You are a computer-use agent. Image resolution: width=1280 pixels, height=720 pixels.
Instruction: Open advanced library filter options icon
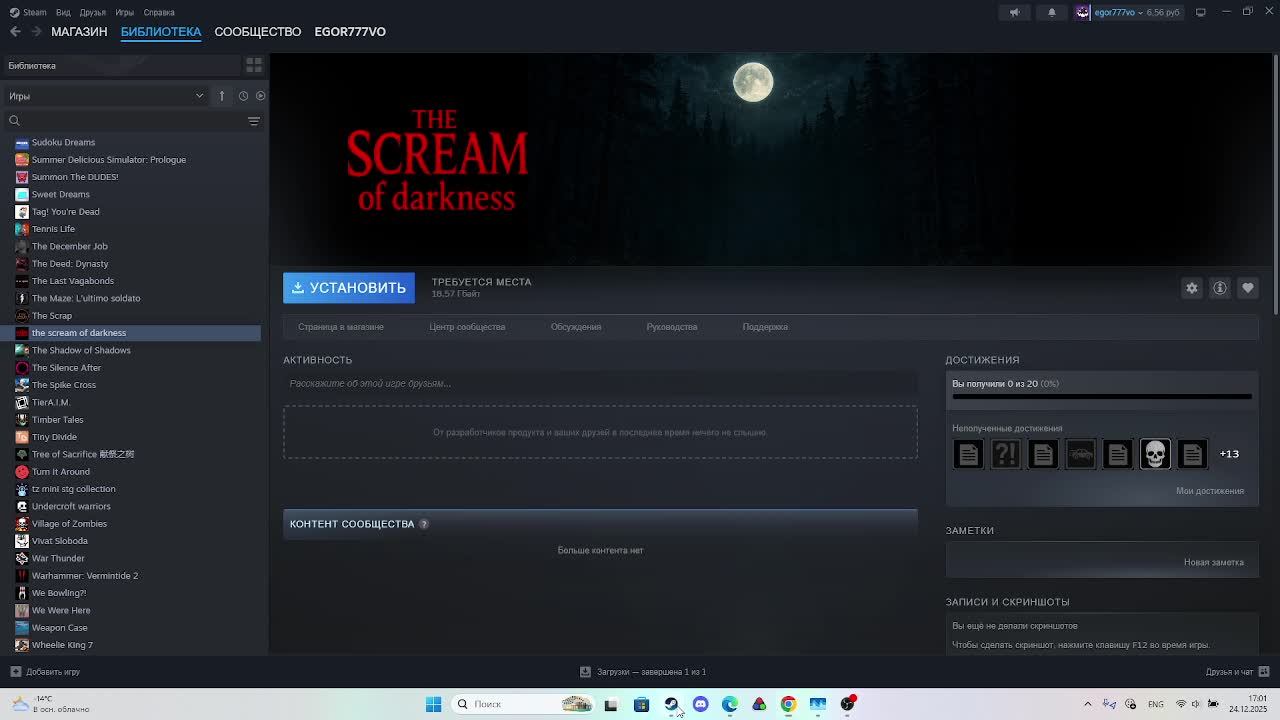(254, 121)
